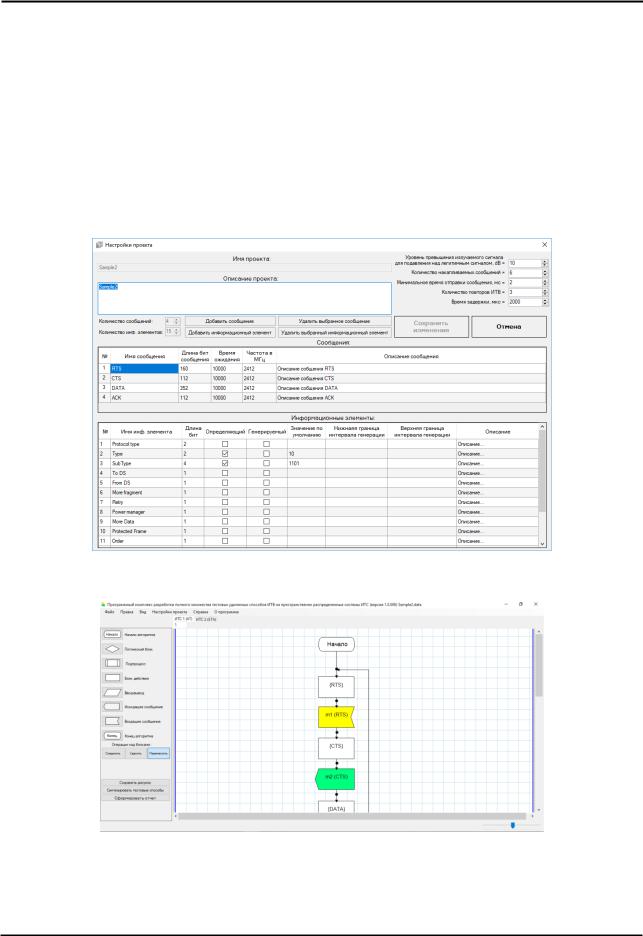Adjust stepper for signal excess level dB
This screenshot has width=643, height=936.
[x=544, y=263]
